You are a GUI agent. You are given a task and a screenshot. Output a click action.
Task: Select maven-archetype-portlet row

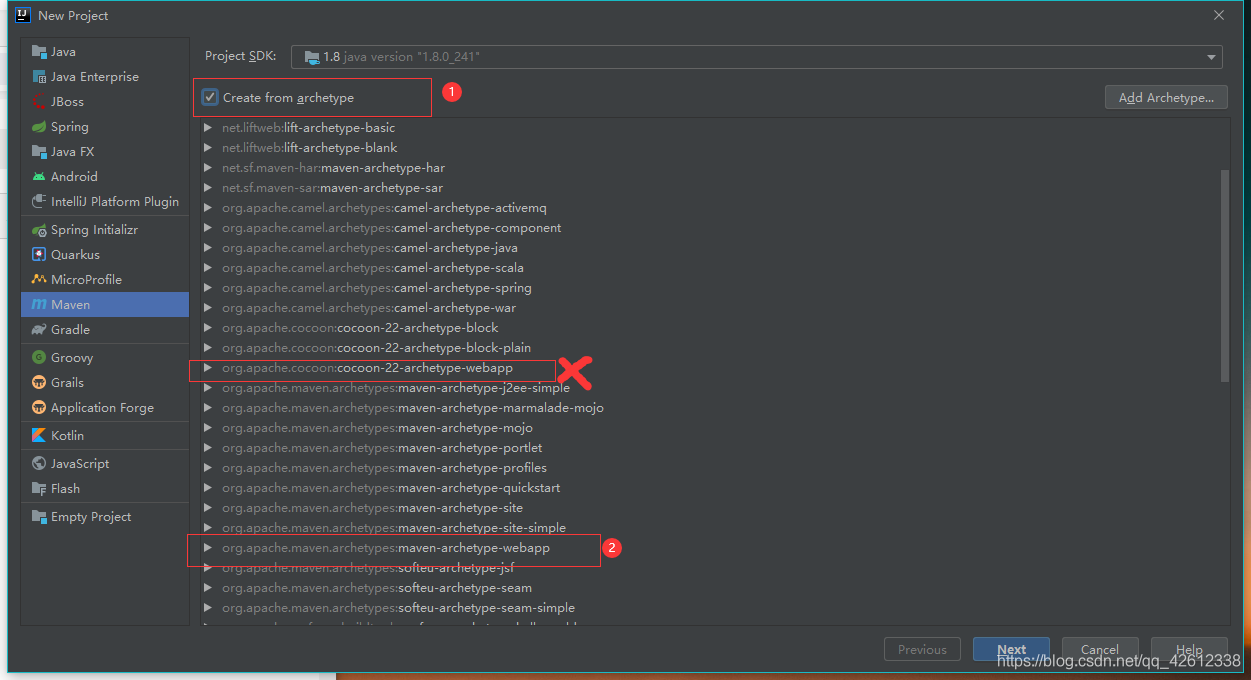click(709, 448)
